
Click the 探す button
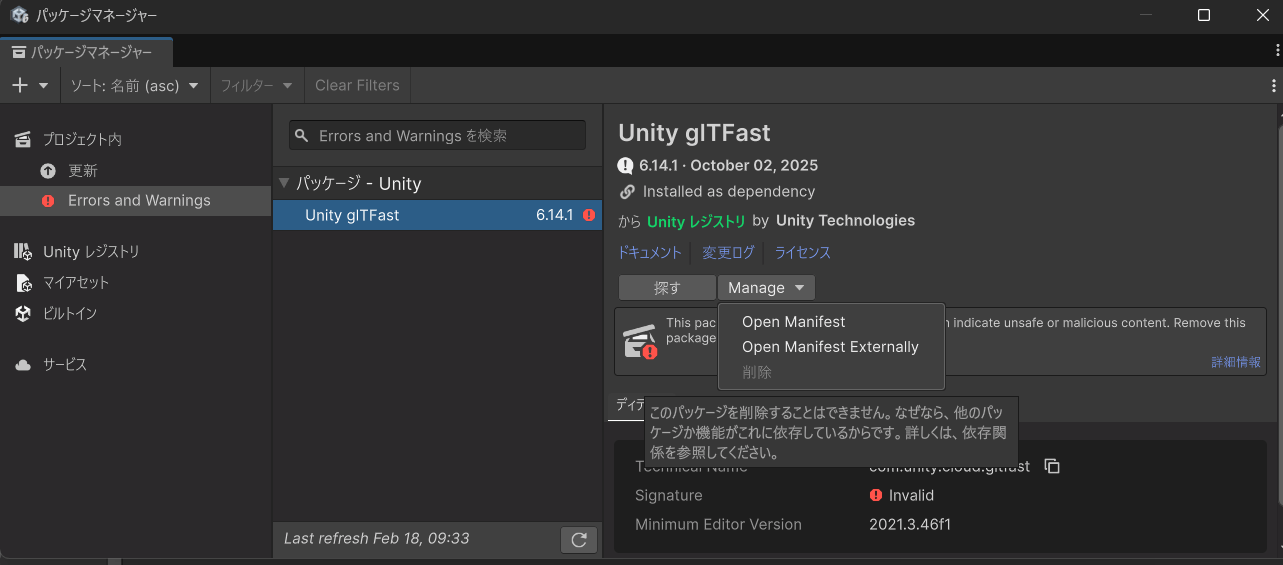pos(667,288)
